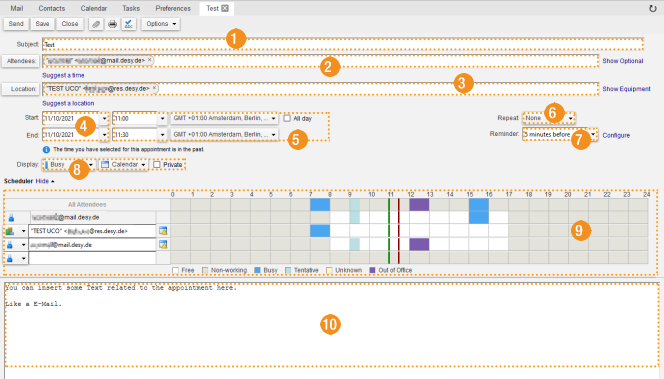Hide the Scheduler section
The width and height of the screenshot is (664, 379).
tap(44, 181)
